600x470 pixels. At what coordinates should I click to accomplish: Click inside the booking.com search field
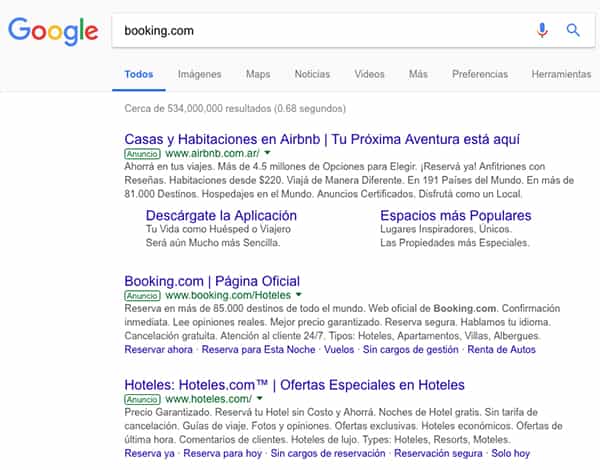320,30
